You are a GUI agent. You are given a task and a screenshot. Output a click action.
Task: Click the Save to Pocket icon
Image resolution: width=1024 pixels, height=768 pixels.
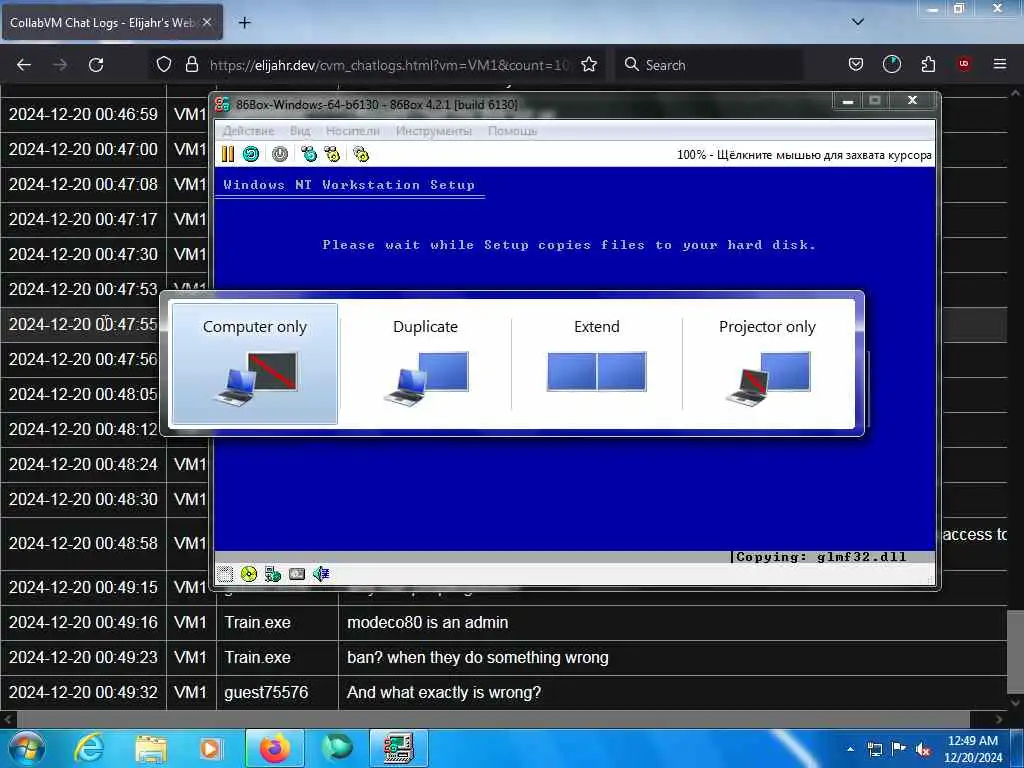click(x=856, y=65)
